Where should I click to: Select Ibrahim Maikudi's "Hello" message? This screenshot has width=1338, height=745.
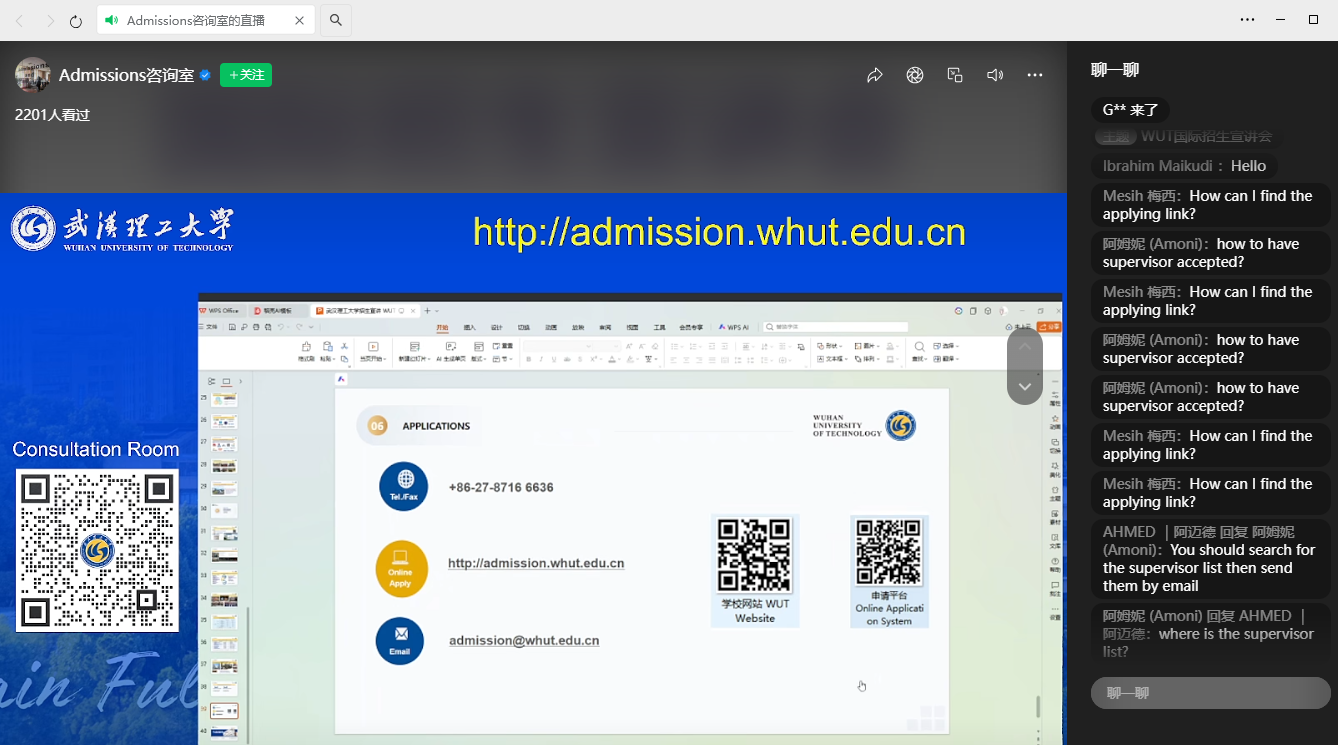1185,166
